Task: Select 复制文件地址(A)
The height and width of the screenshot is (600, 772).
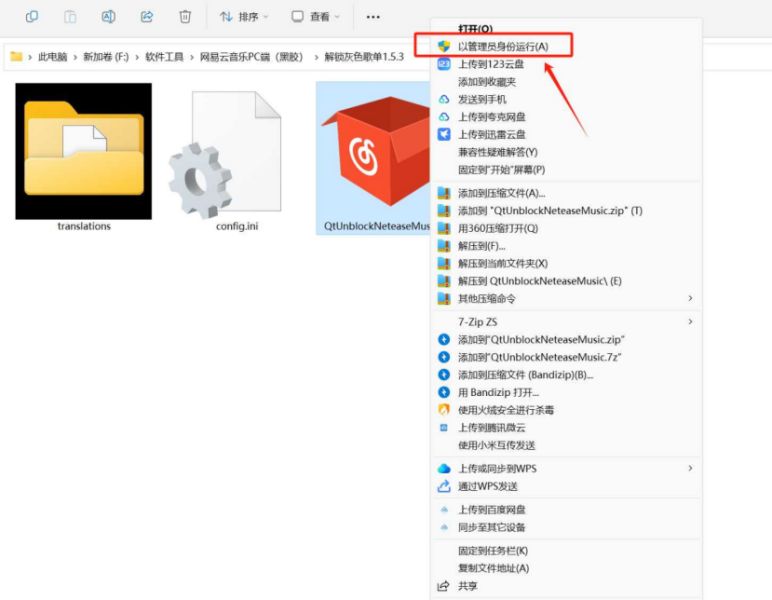Action: coord(566,568)
